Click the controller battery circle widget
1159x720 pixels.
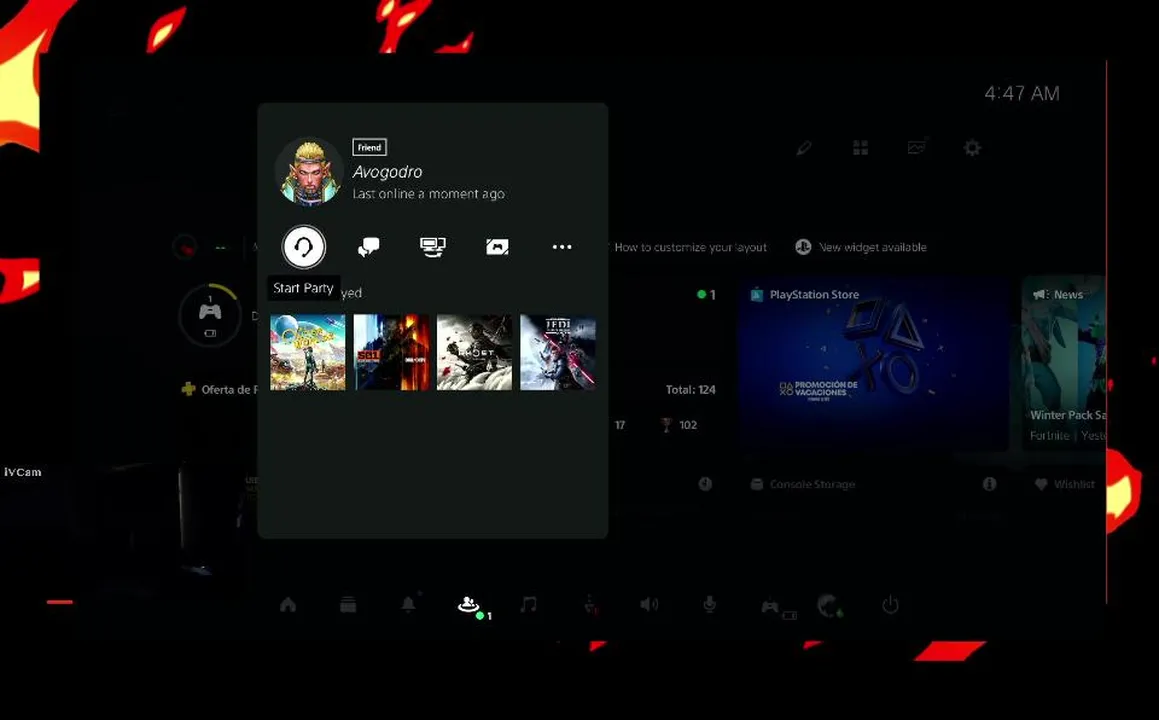pyautogui.click(x=210, y=315)
